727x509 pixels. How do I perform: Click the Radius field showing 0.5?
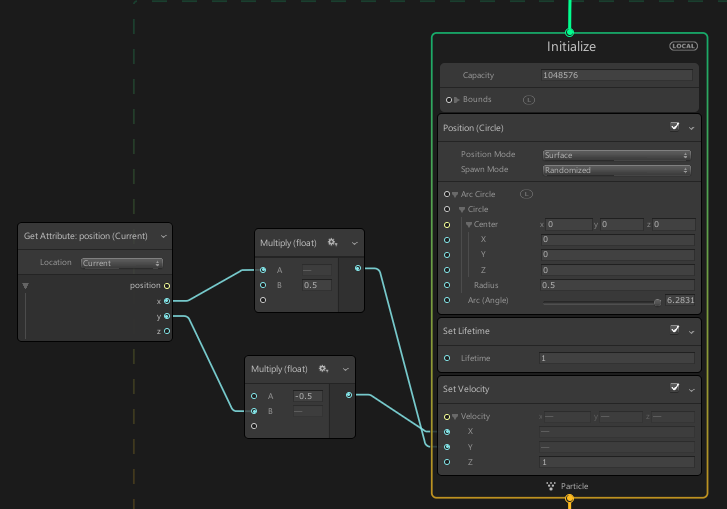point(617,285)
